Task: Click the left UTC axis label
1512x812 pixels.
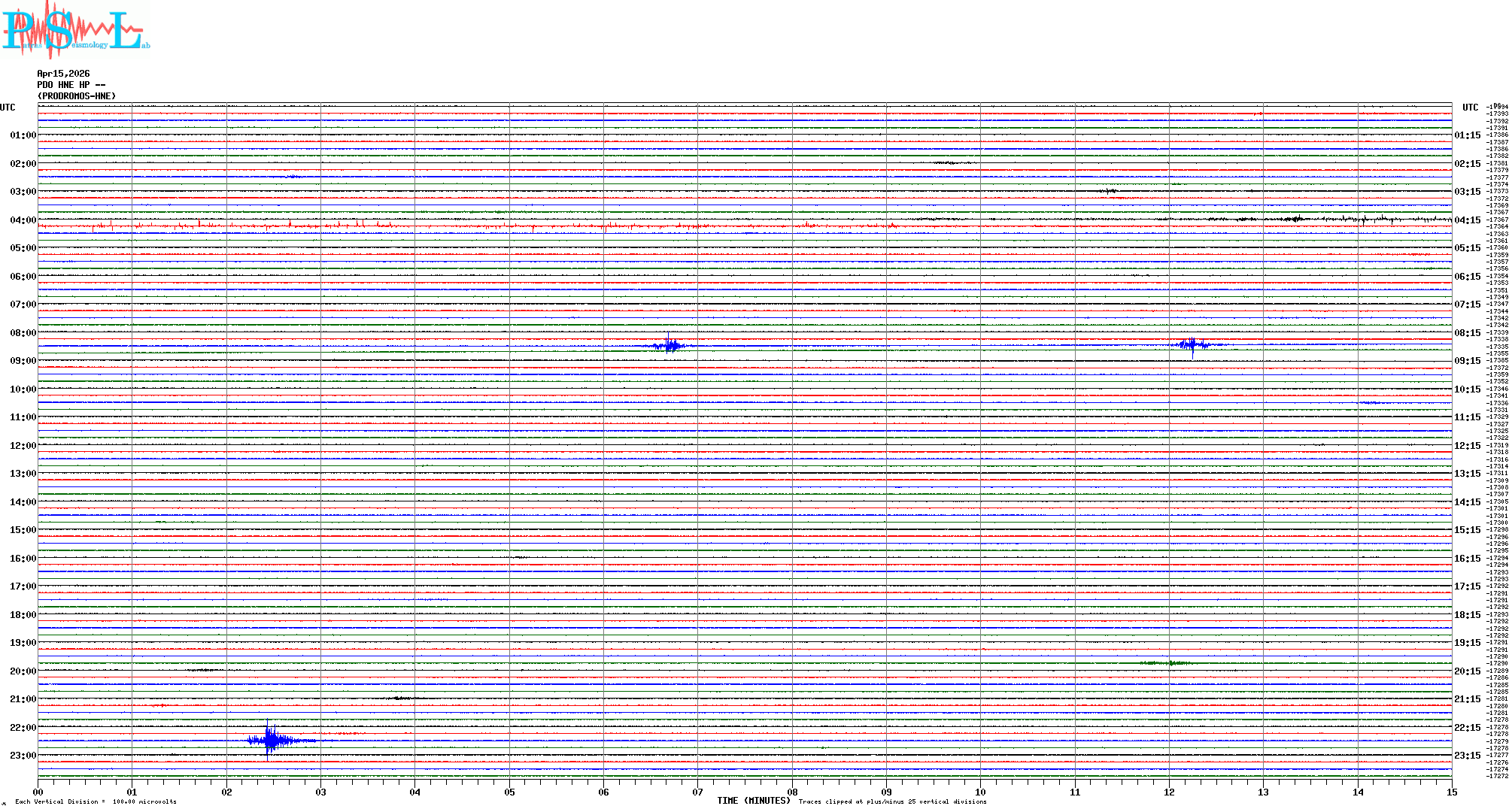Action: point(8,108)
